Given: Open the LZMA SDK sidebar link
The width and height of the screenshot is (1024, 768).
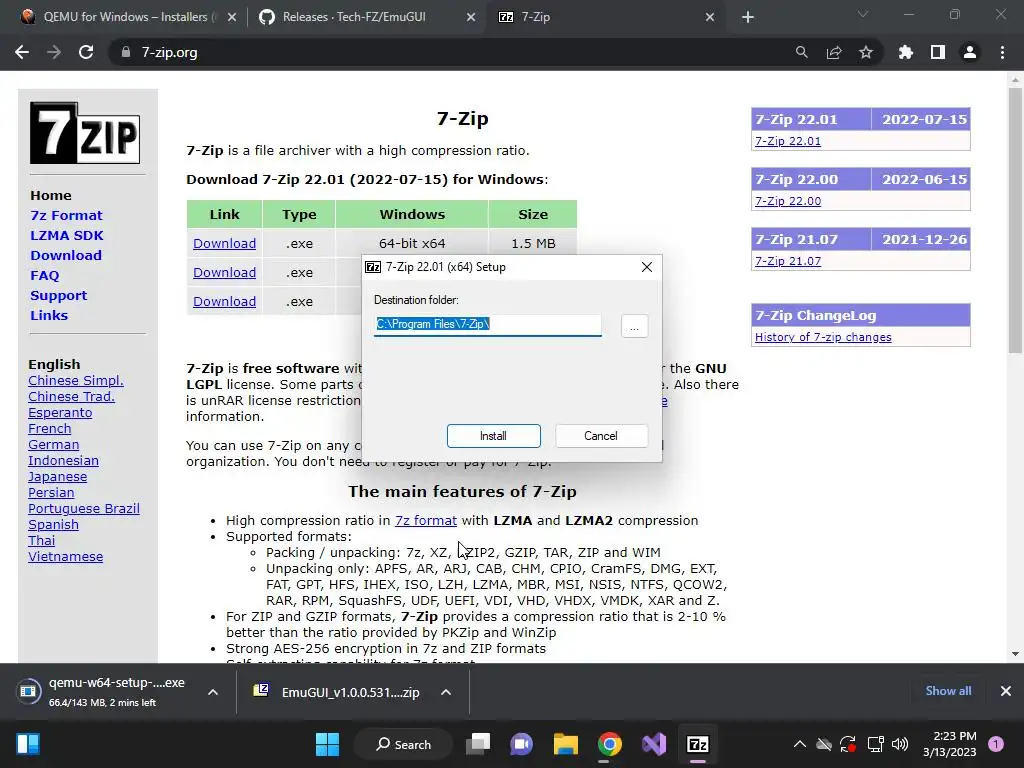Looking at the screenshot, I should click(x=67, y=235).
